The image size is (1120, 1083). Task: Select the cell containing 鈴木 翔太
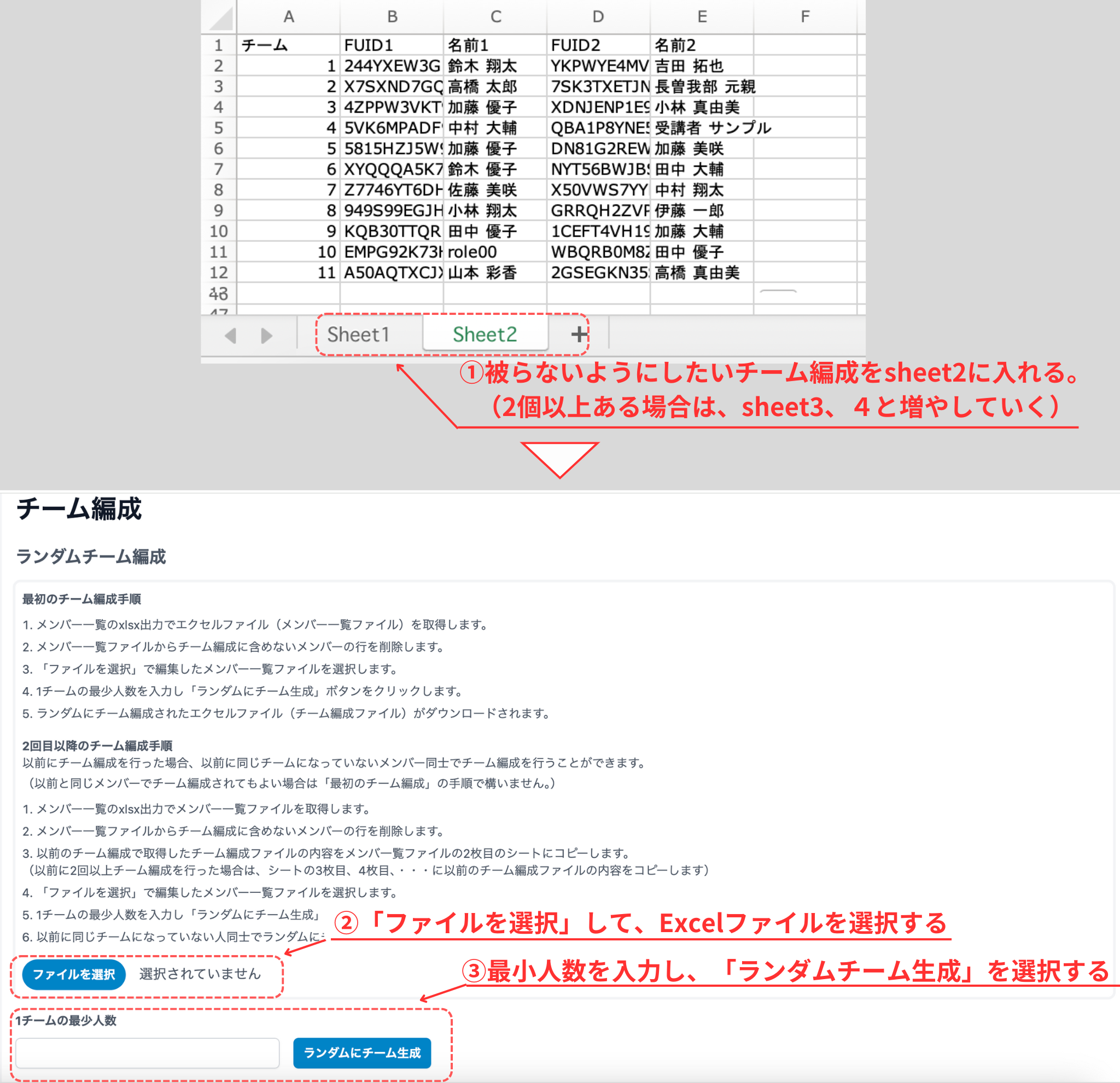495,65
